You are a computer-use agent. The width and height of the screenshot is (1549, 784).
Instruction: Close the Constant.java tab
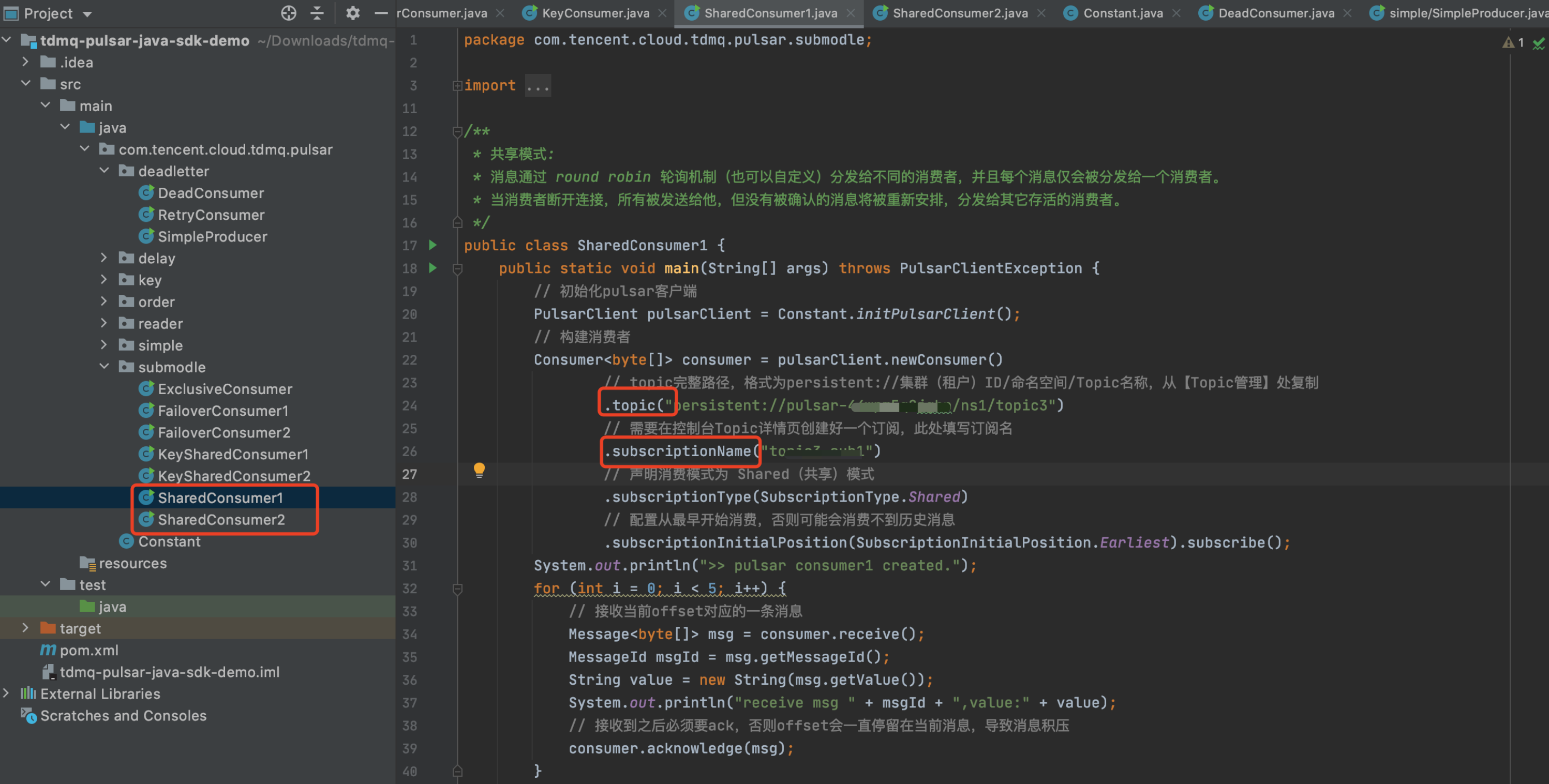point(1177,13)
